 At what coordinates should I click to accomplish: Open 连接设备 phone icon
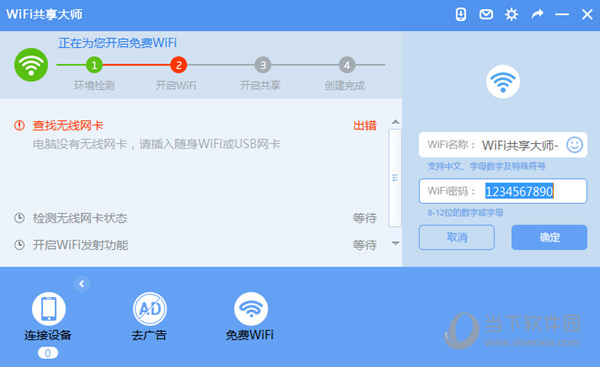coord(49,308)
